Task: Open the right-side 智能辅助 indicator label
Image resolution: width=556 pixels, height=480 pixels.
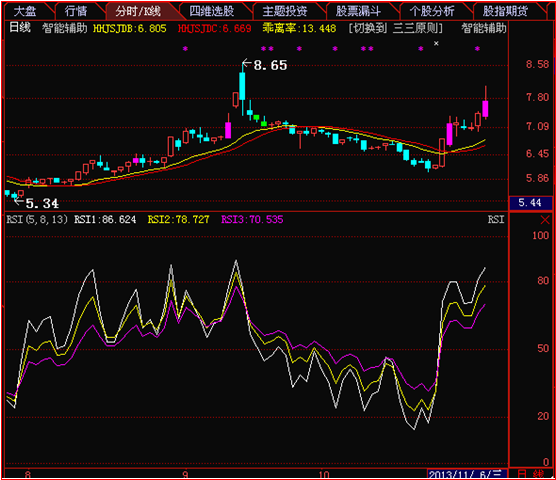Action: point(484,28)
